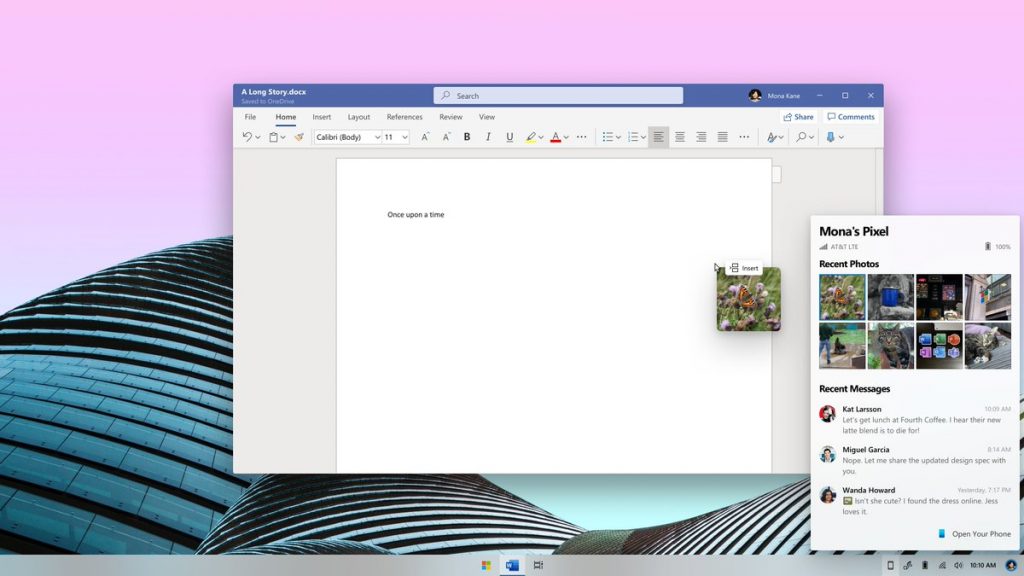Expand the font color picker arrow

[566, 137]
